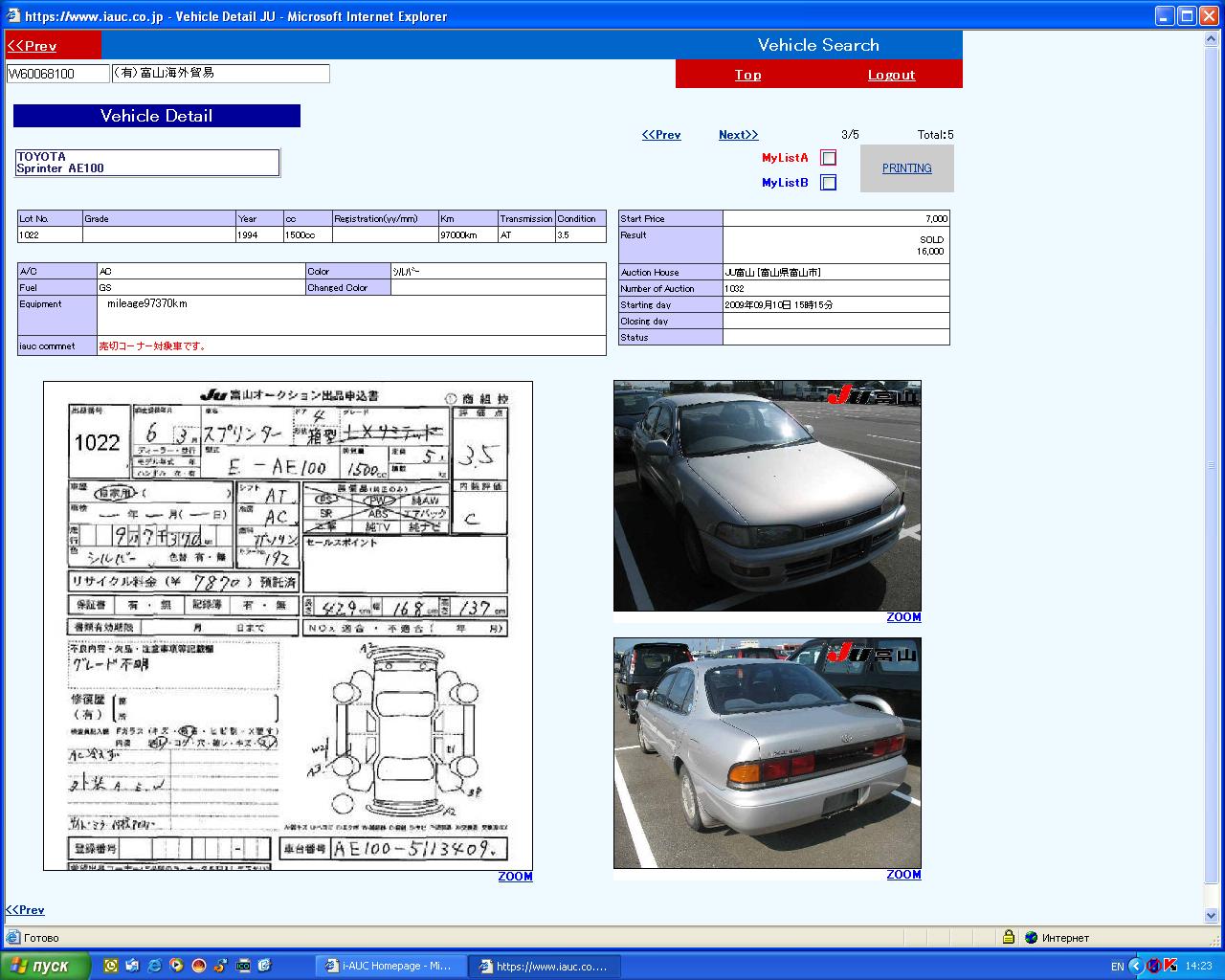
Task: Click the last quick launch icon
Action: coord(264,966)
